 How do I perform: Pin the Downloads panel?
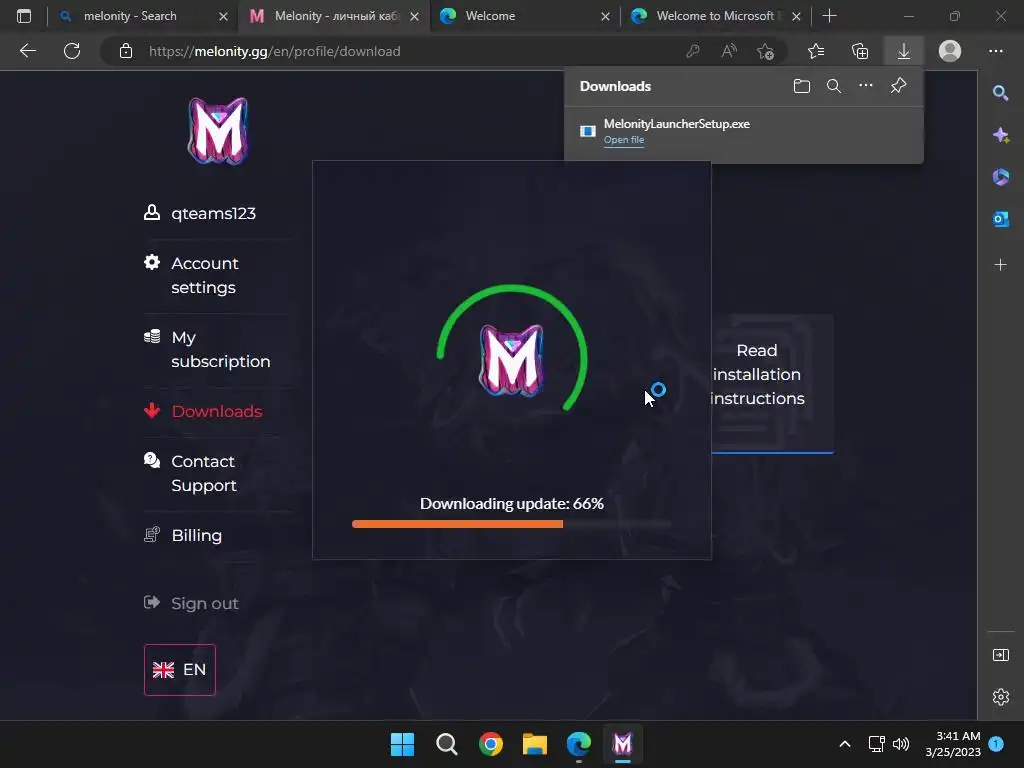(x=899, y=86)
